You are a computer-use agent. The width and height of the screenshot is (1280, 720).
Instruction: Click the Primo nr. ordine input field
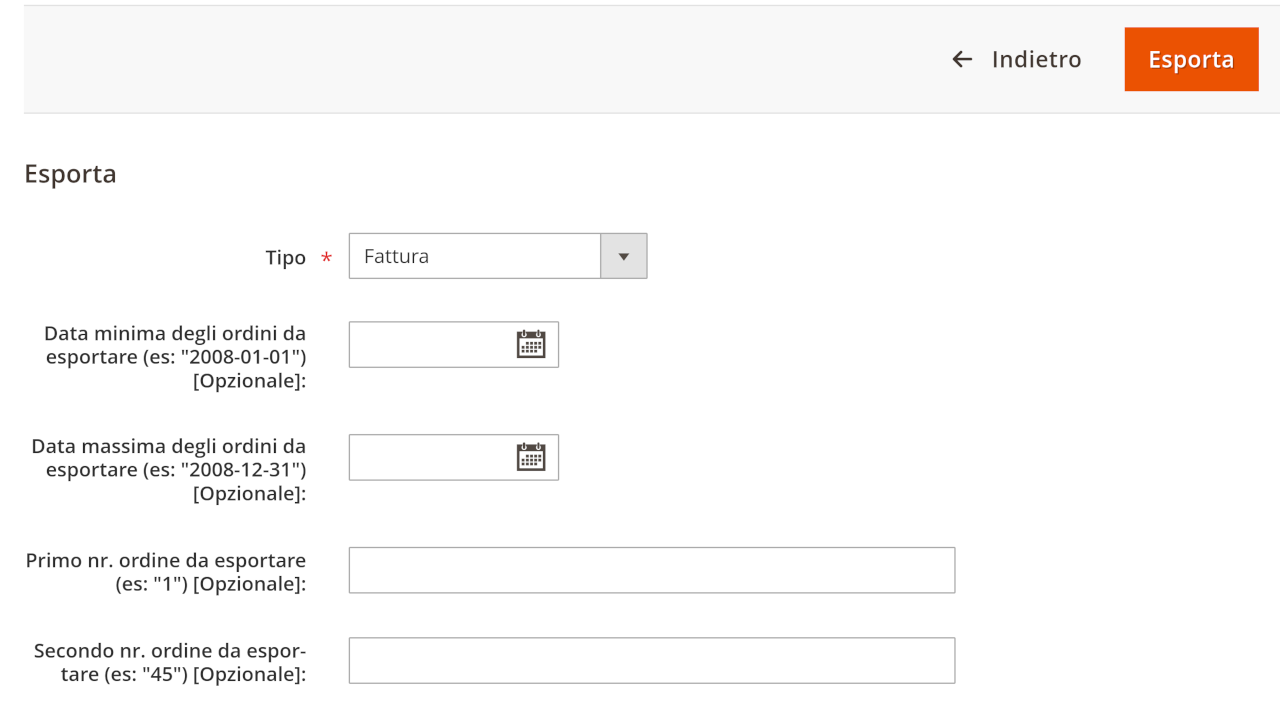[x=651, y=570]
